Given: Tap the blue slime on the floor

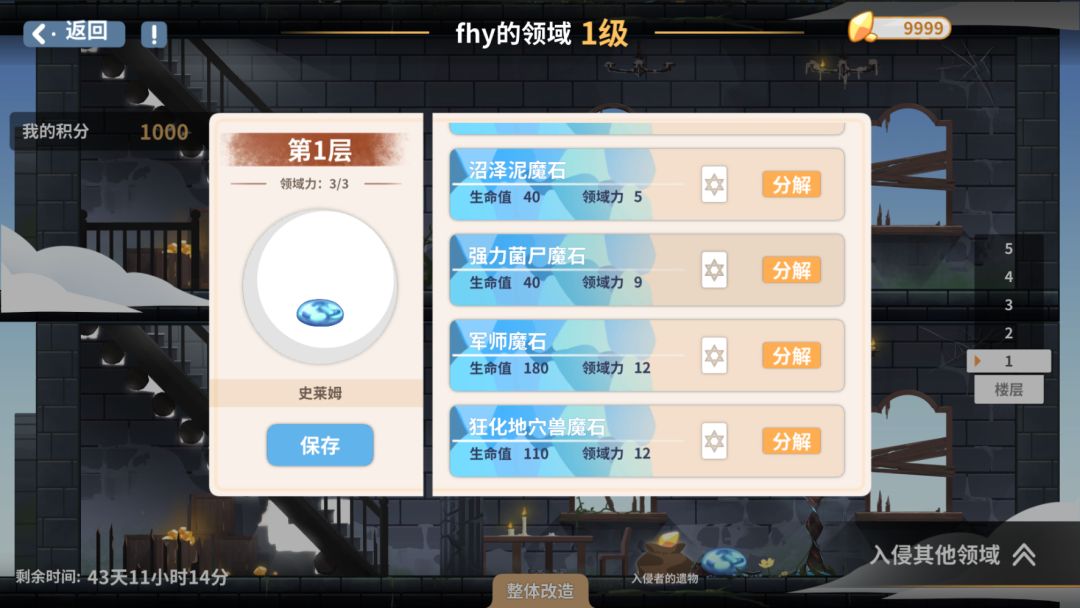Looking at the screenshot, I should click(x=723, y=560).
